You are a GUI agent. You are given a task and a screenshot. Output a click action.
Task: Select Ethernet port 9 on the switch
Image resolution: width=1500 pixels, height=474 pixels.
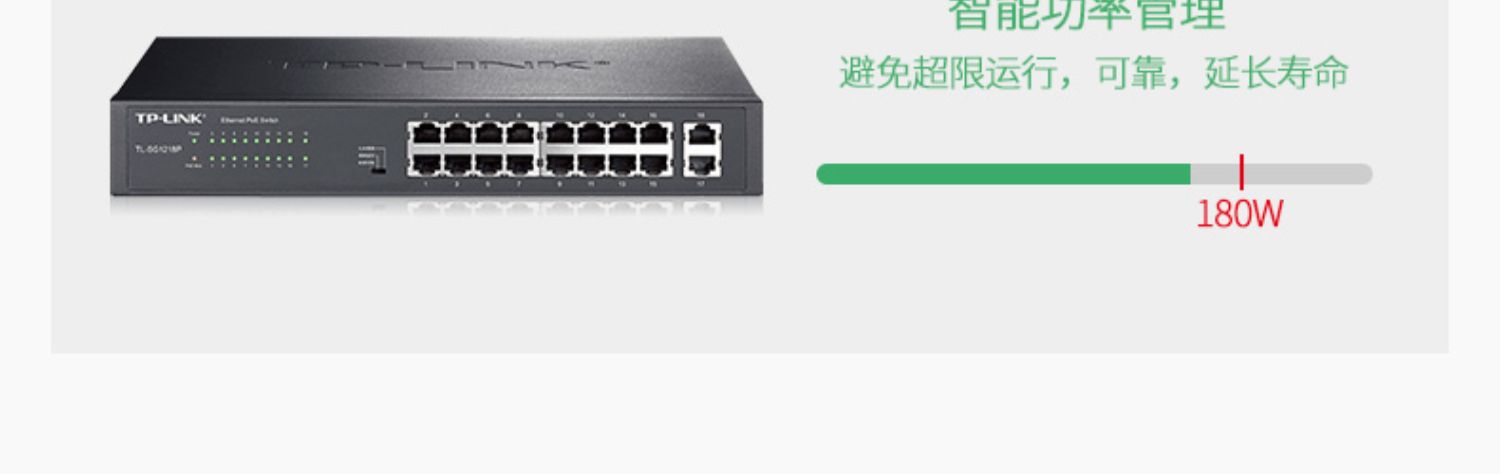pyautogui.click(x=559, y=164)
